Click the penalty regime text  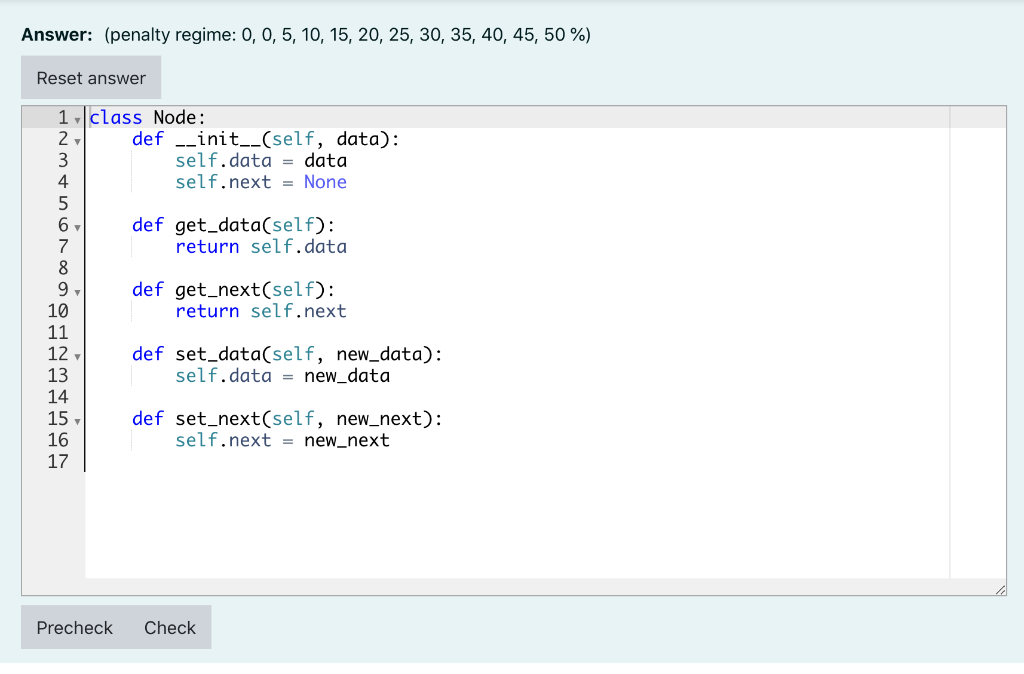point(347,35)
